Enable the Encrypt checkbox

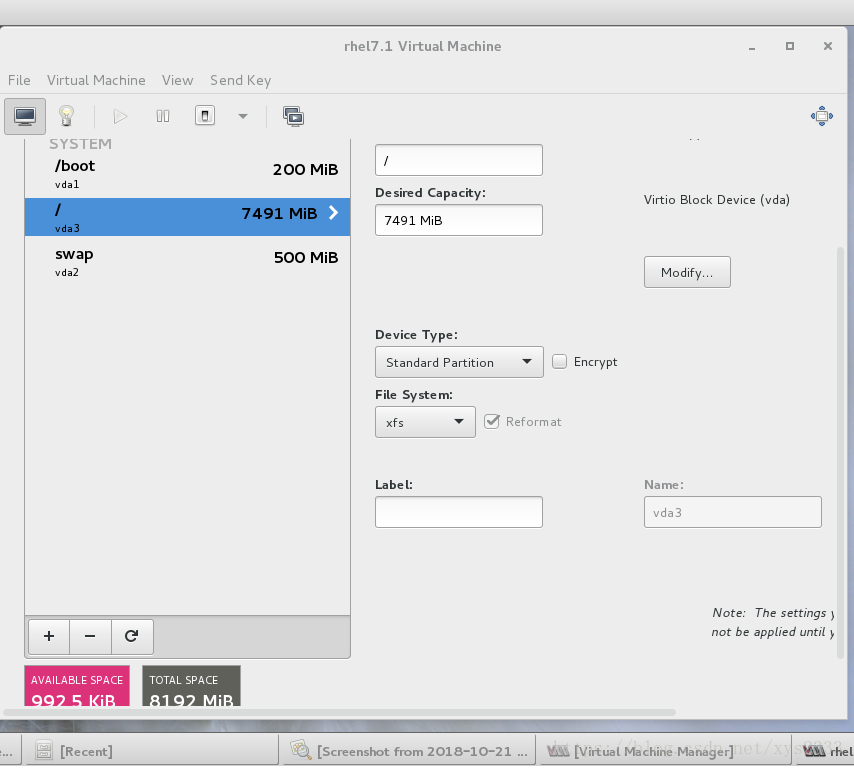(559, 362)
